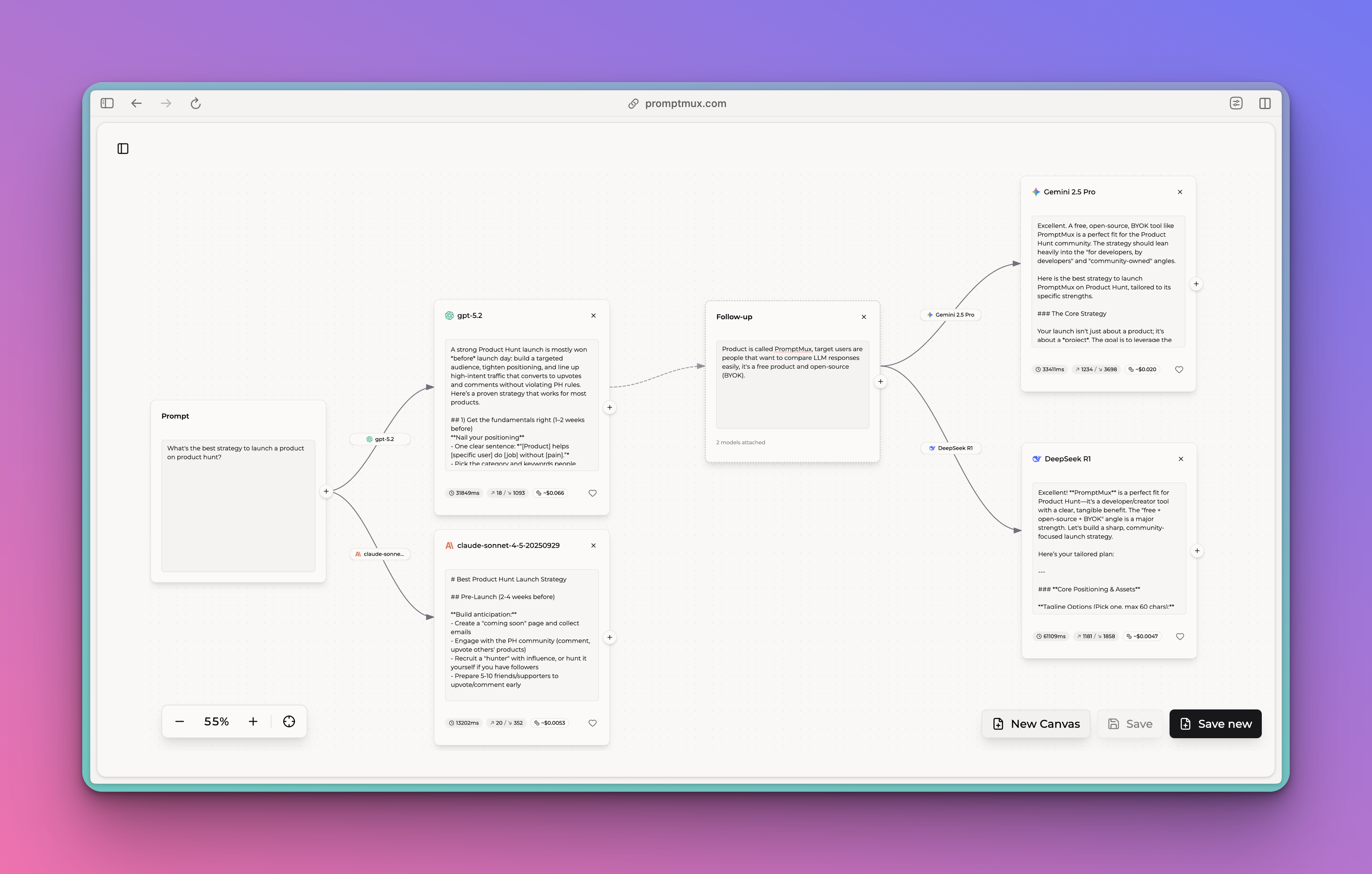The height and width of the screenshot is (874, 1372).
Task: Favorite the Gemini 2.5 Pro response with the heart
Action: (1179, 369)
